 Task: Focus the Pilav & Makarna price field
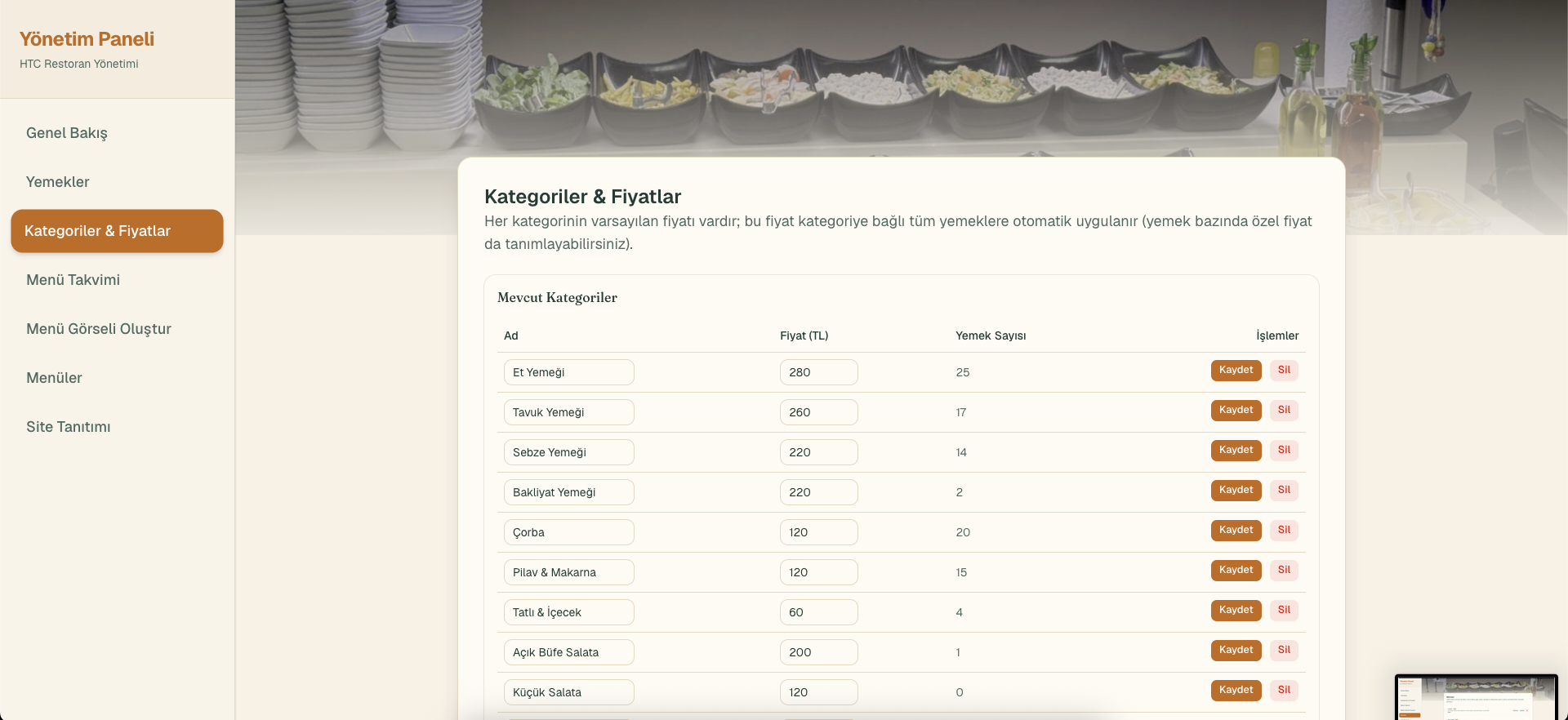click(819, 572)
